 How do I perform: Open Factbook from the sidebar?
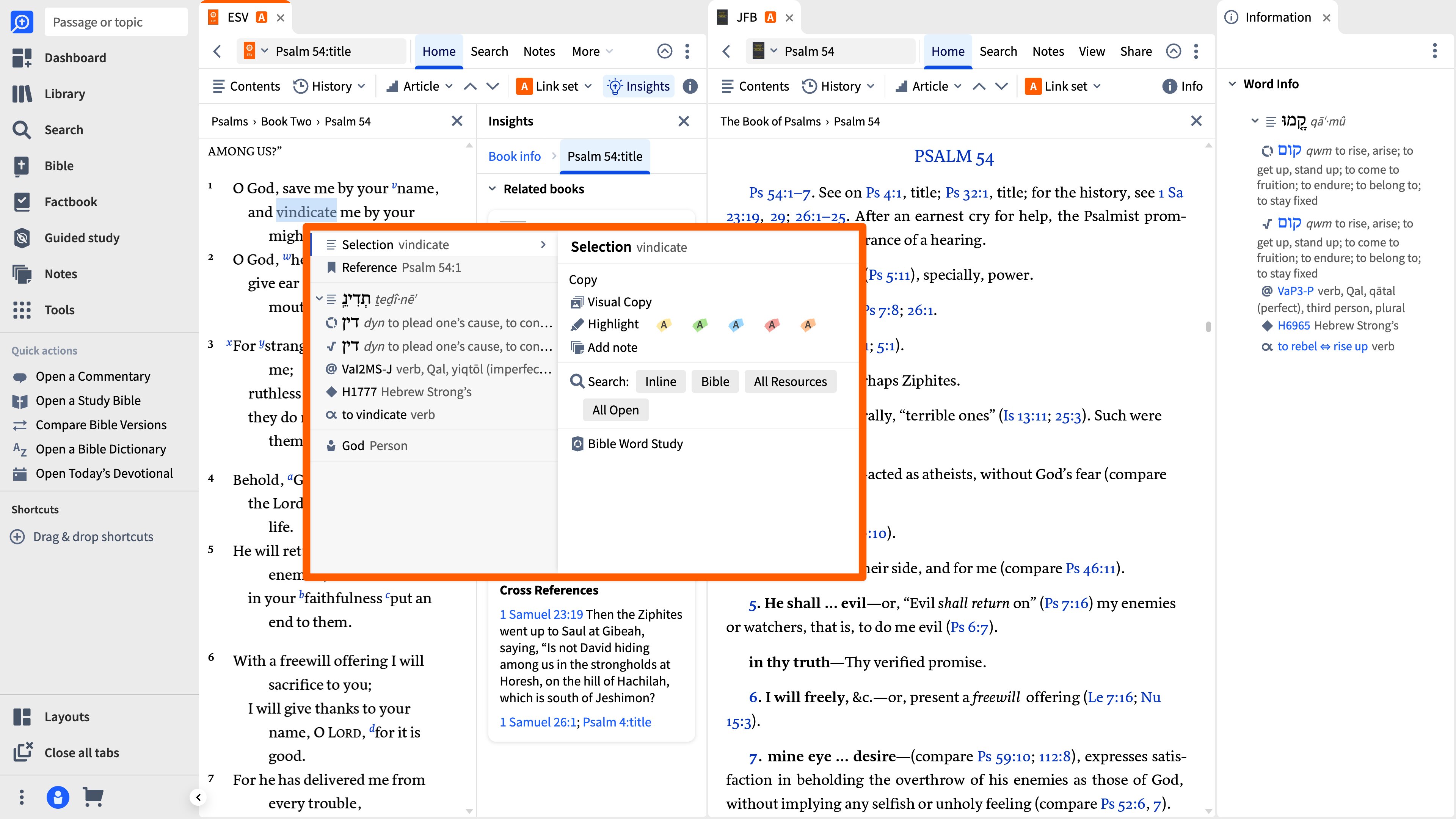(x=70, y=202)
